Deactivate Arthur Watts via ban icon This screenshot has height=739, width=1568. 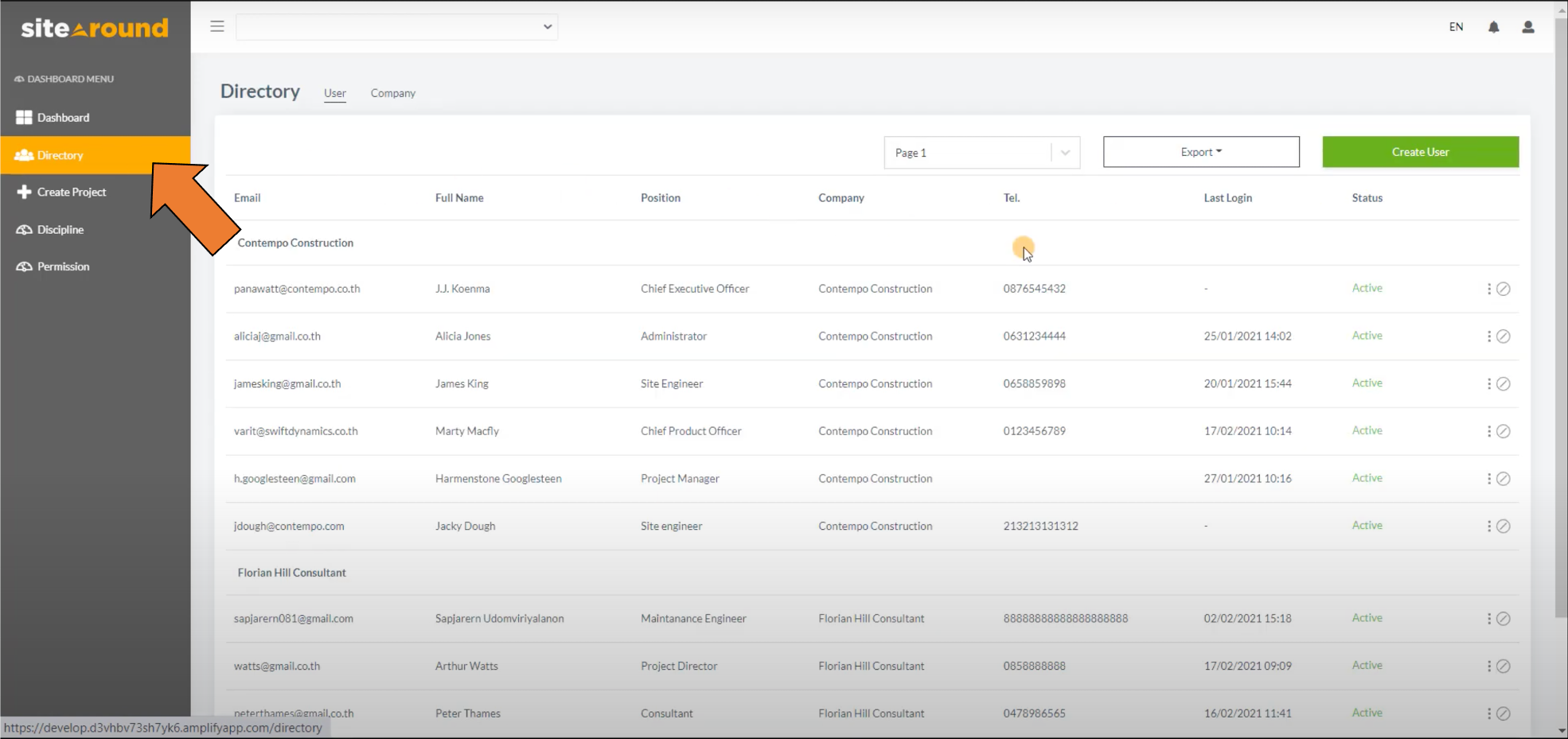point(1503,666)
